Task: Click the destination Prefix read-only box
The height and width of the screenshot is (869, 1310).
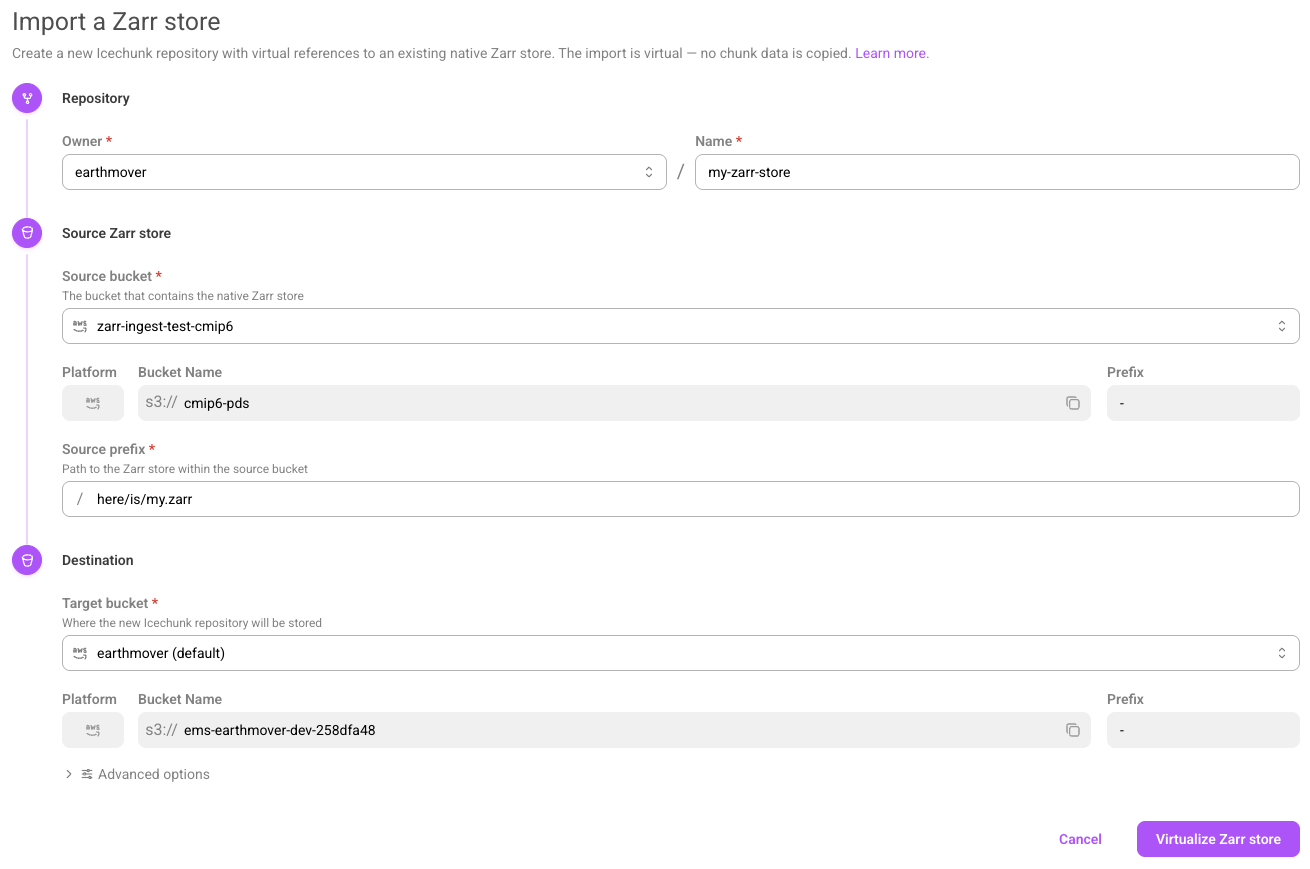Action: 1203,730
